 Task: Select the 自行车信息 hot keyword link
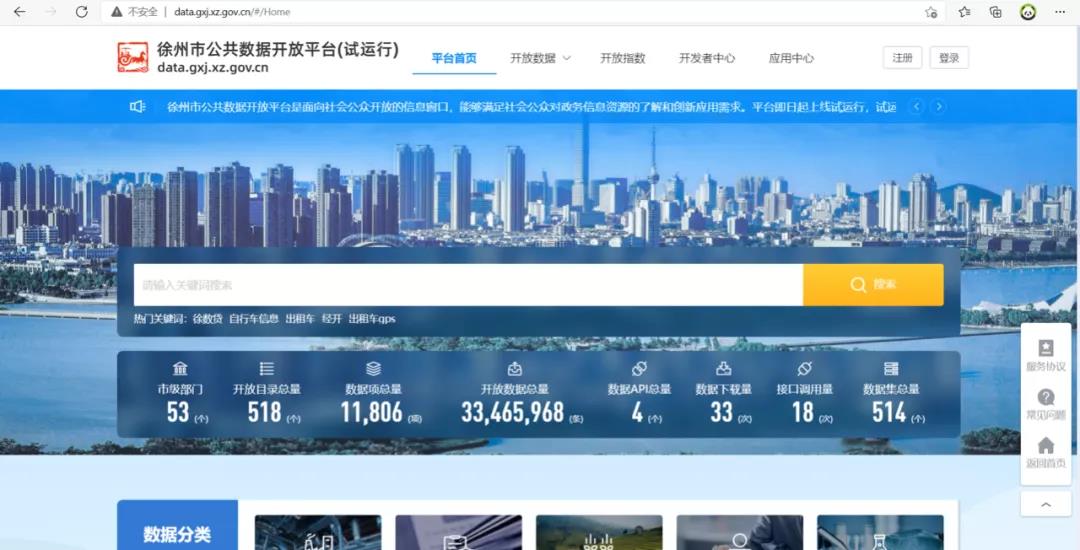(x=253, y=319)
